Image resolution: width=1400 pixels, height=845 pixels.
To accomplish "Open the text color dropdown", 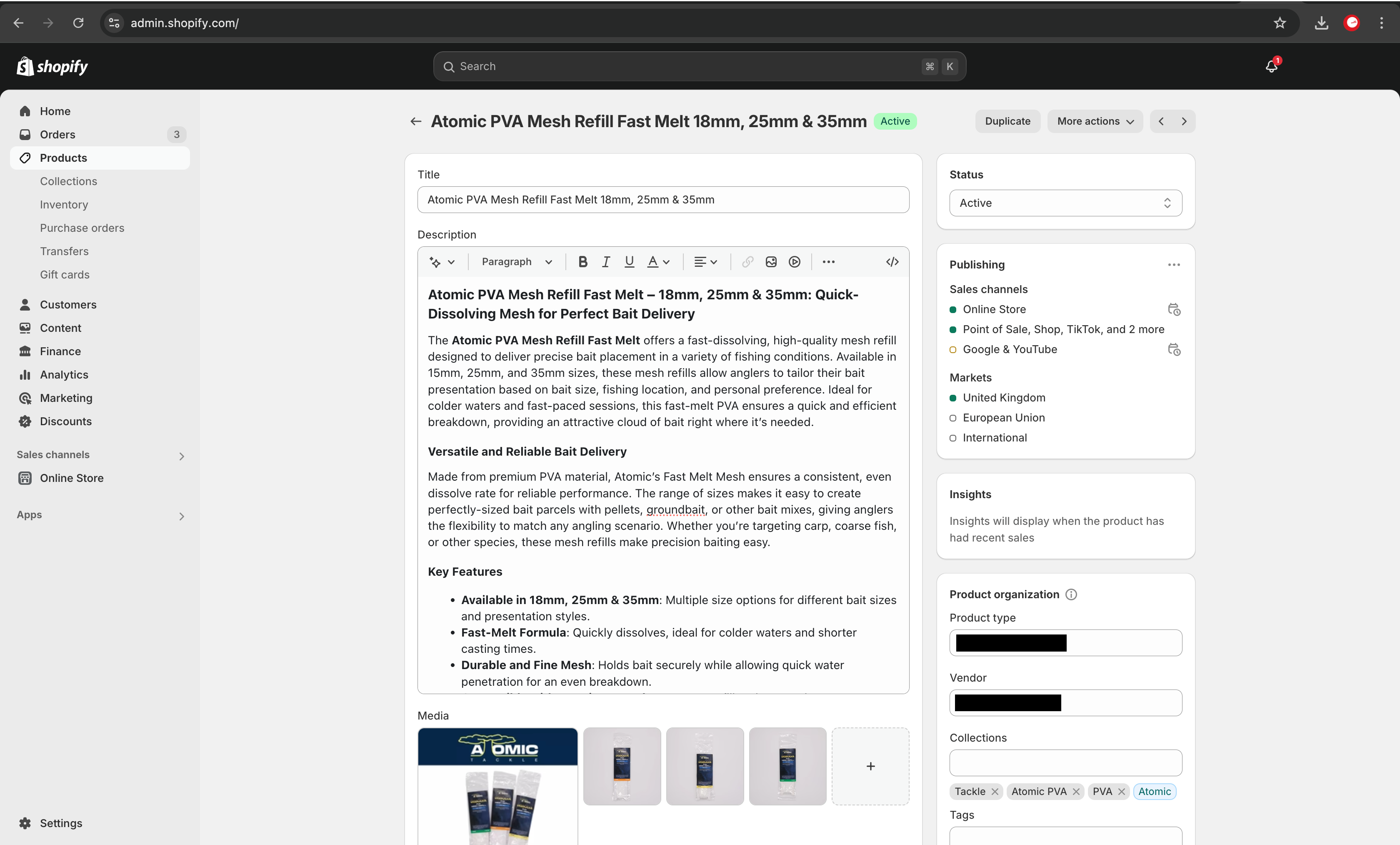I will coord(658,261).
